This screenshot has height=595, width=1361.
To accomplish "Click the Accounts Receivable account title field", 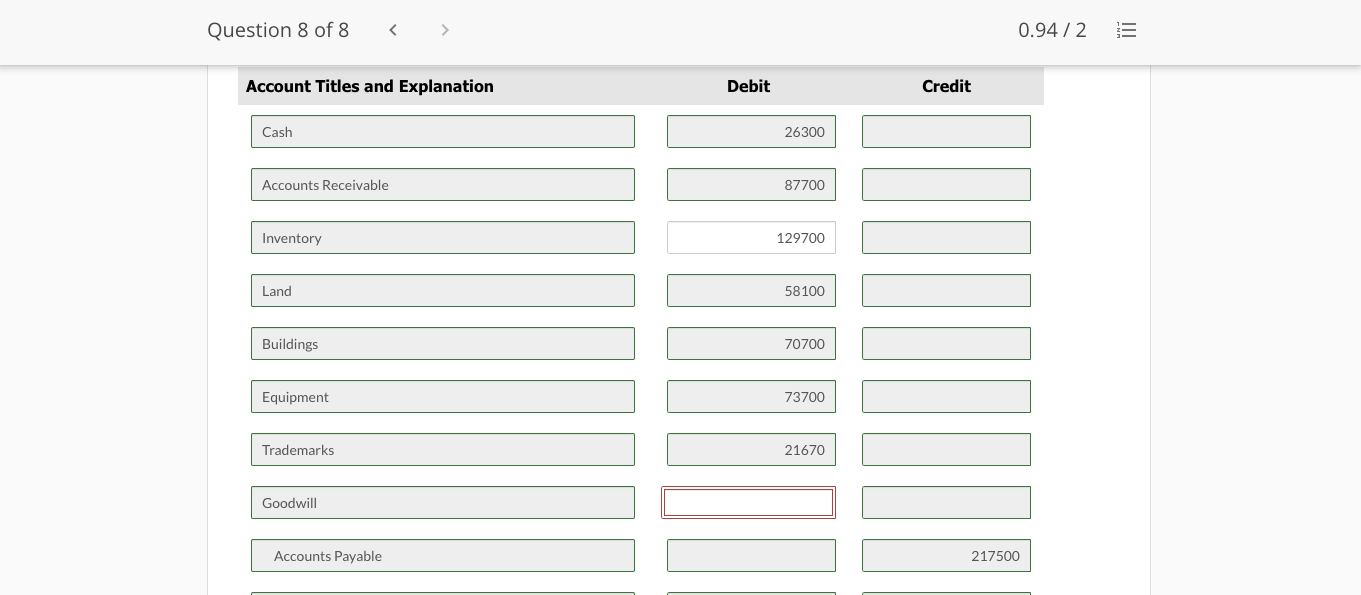I will (x=443, y=184).
